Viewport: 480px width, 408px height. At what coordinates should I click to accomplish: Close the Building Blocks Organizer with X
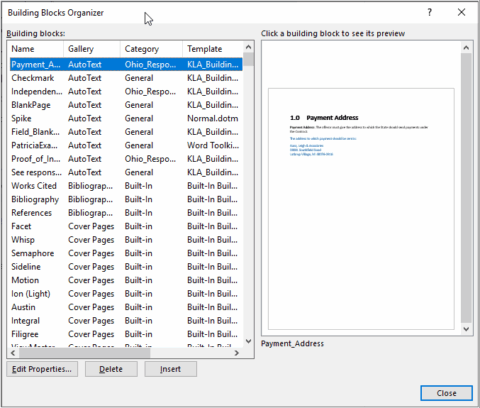[461, 13]
